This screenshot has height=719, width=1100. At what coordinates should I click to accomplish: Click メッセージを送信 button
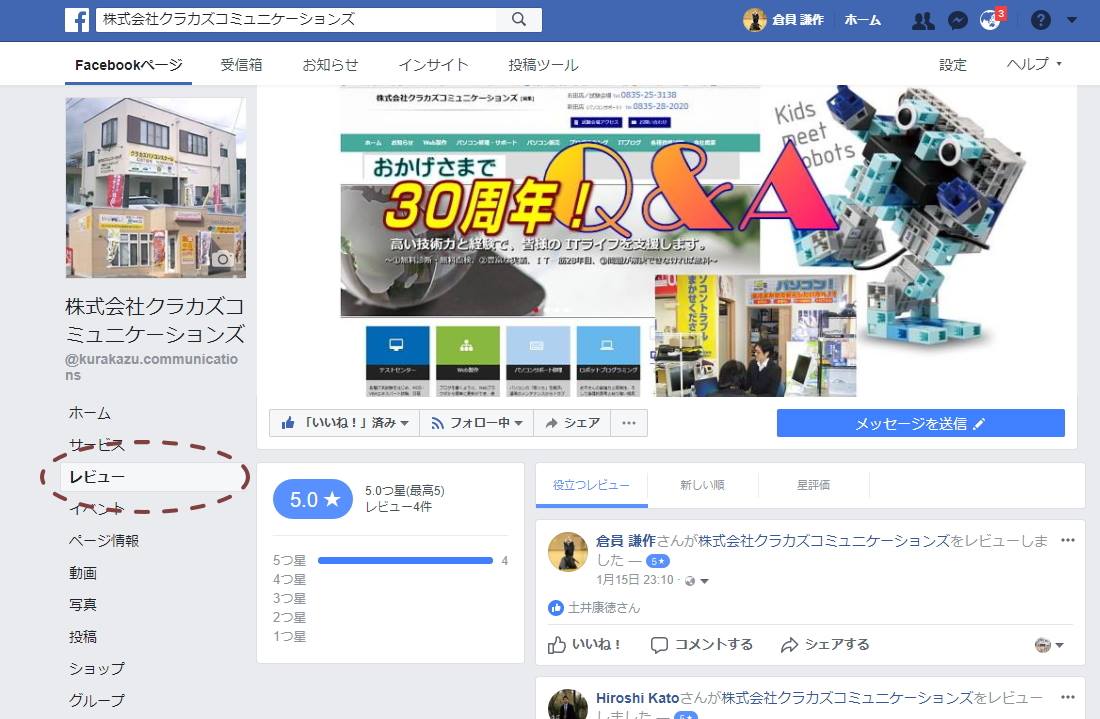[x=920, y=423]
